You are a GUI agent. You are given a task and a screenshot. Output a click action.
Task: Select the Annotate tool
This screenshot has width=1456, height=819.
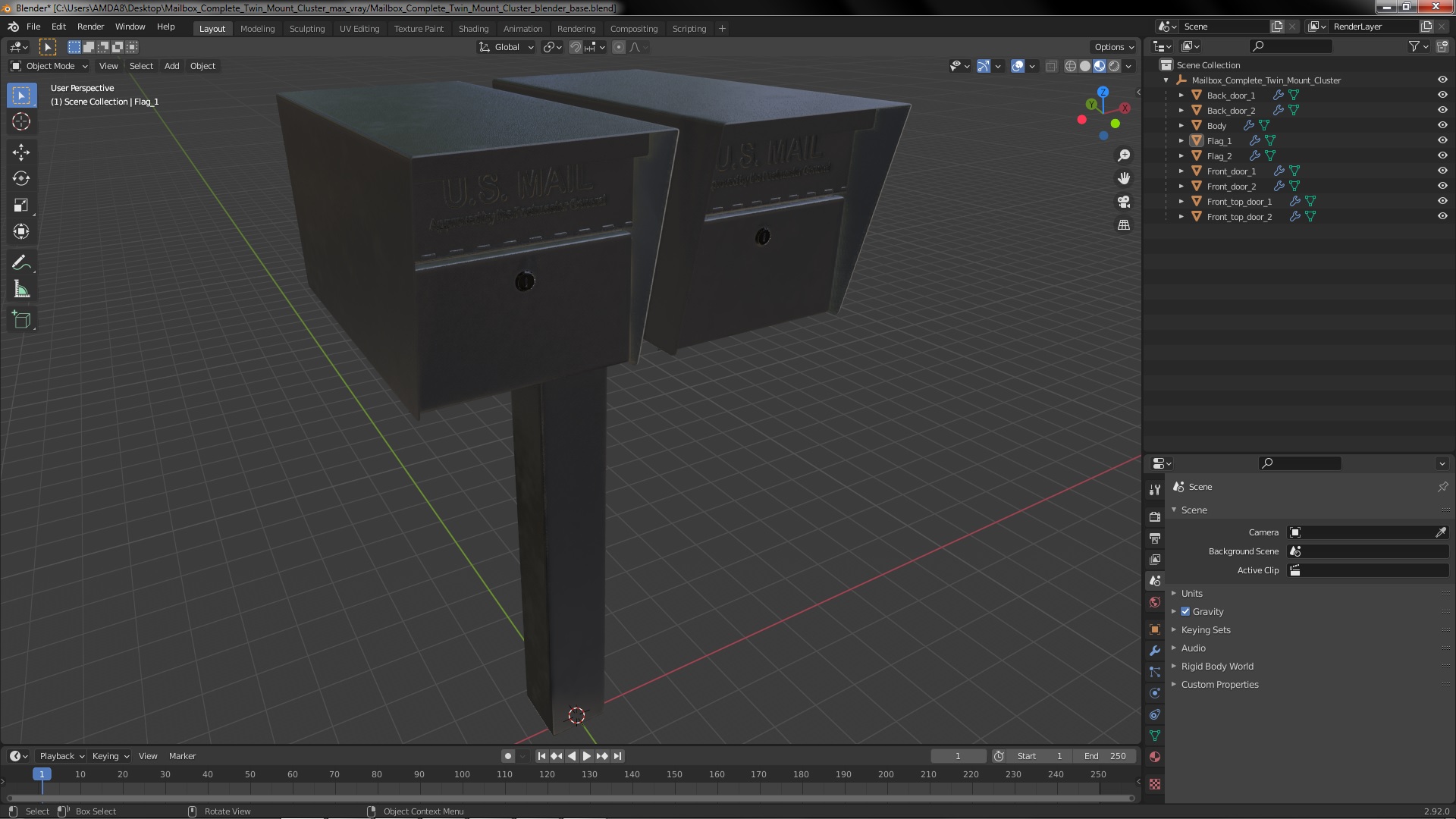coord(21,263)
